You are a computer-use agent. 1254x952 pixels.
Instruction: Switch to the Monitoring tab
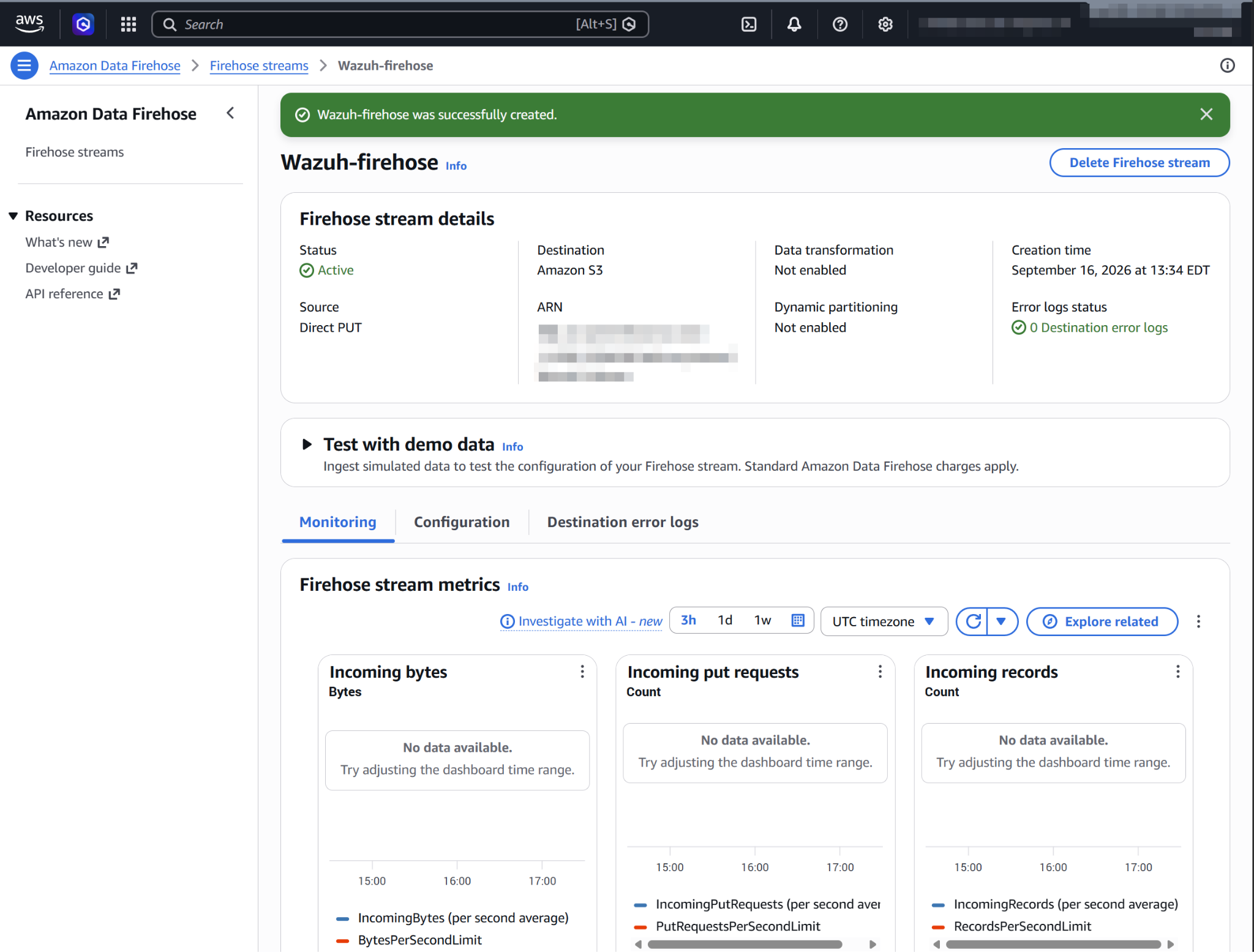(x=338, y=522)
